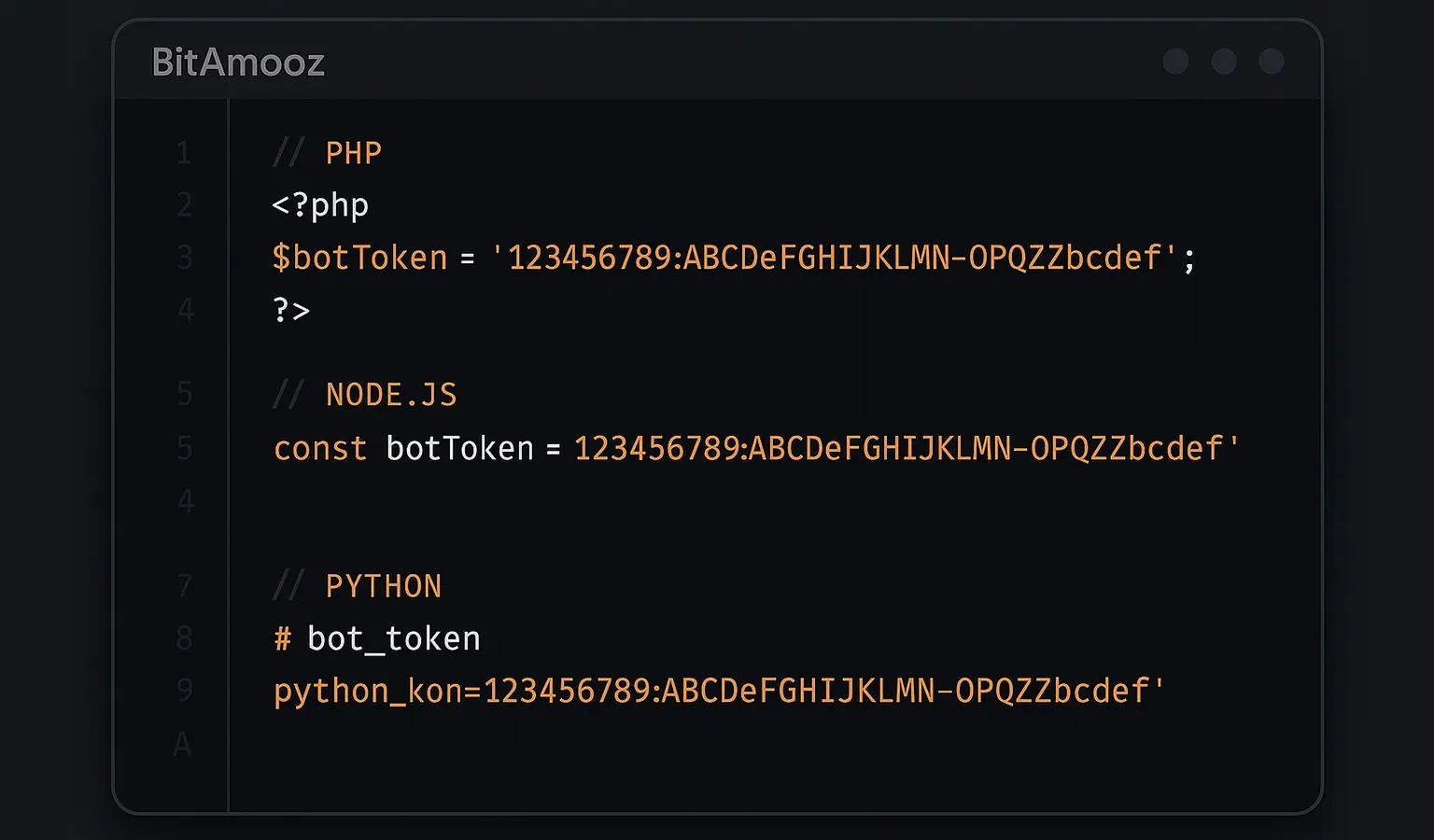Place cursor on the "<?php" opening tag

320,205
